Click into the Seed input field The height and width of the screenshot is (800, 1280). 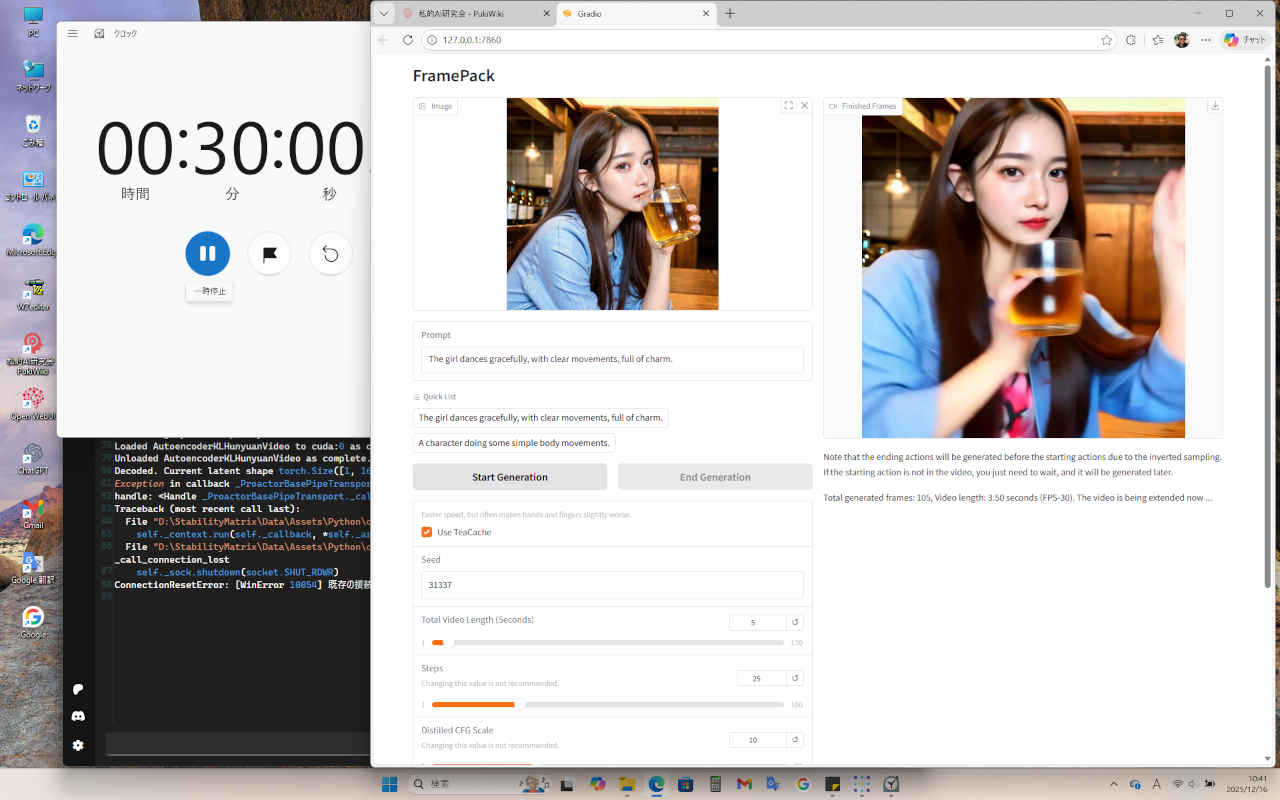point(612,585)
